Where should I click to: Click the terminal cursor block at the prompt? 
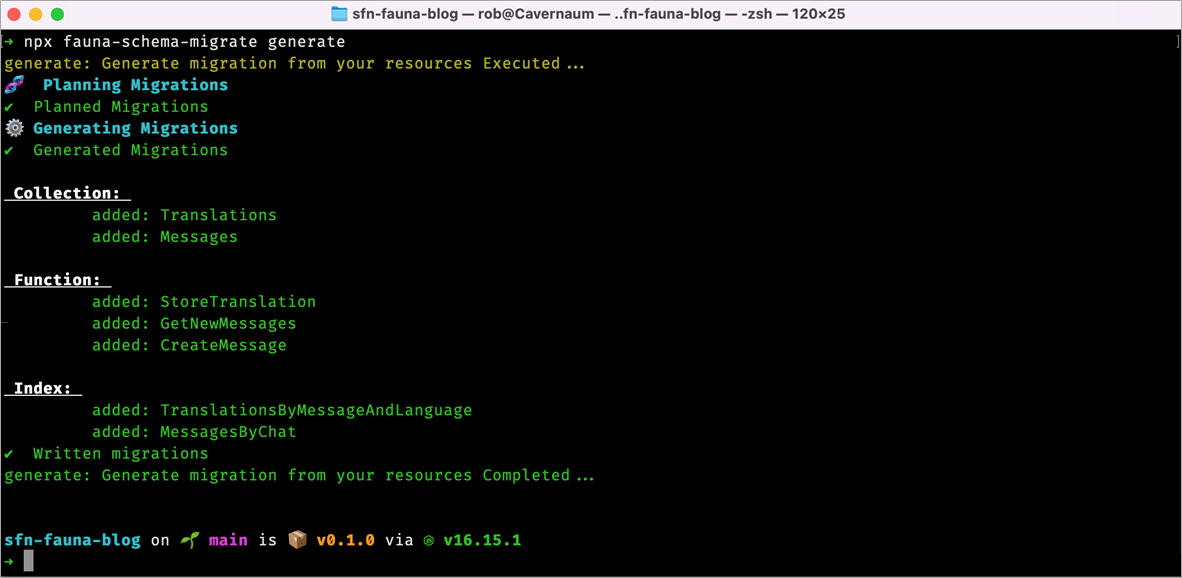pos(29,561)
